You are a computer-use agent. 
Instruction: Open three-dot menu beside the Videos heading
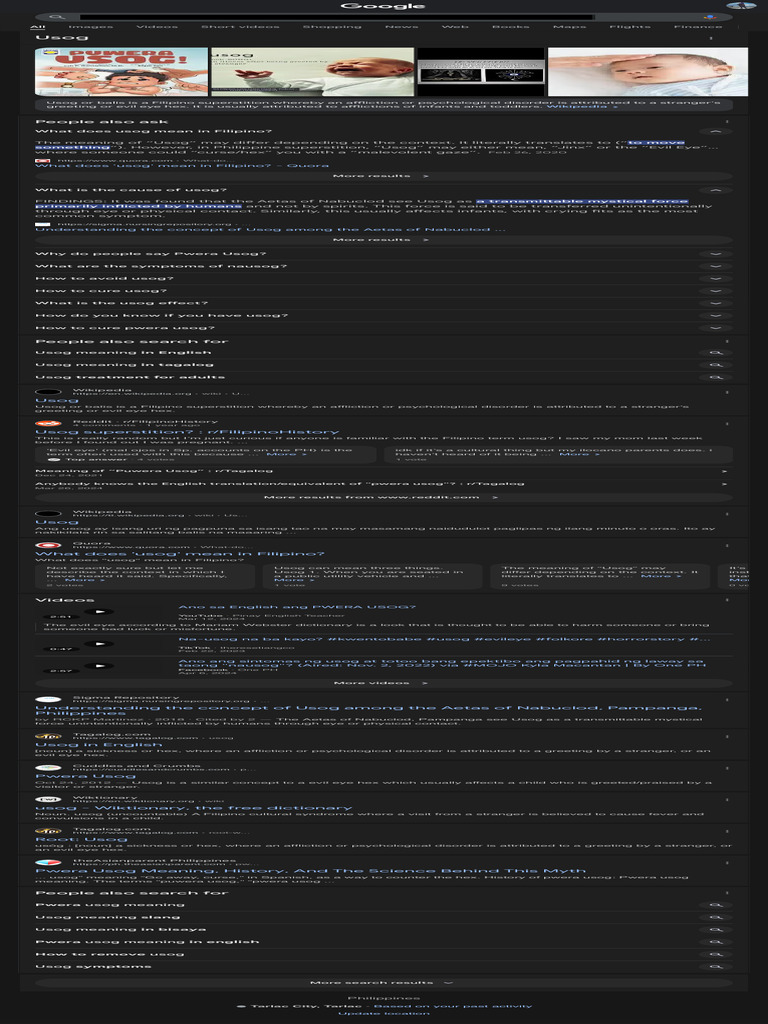click(x=727, y=600)
